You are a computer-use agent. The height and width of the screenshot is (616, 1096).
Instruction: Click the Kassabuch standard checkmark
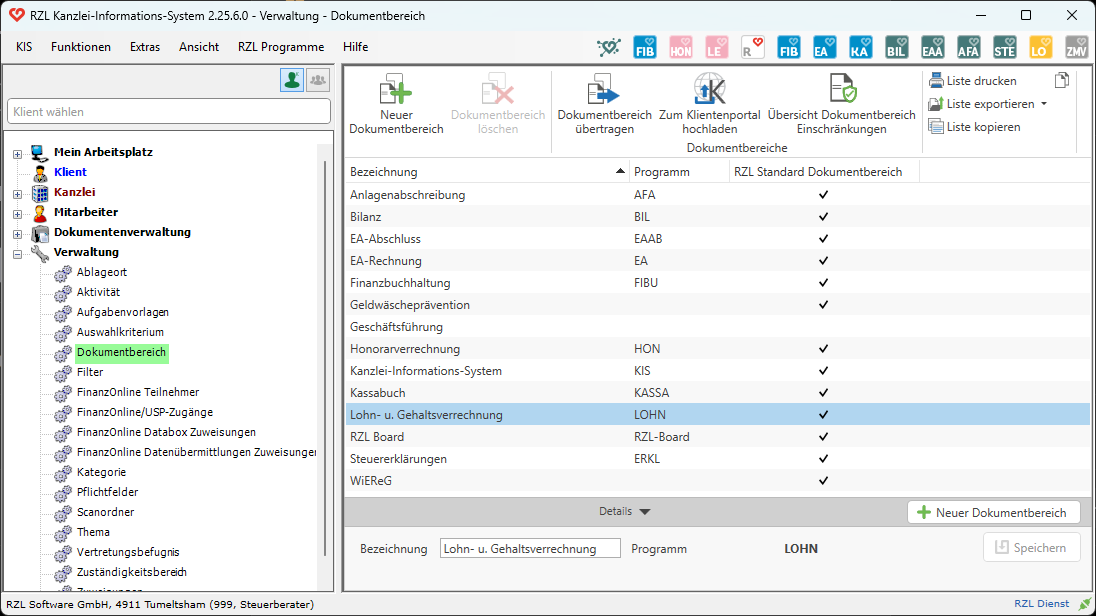824,393
